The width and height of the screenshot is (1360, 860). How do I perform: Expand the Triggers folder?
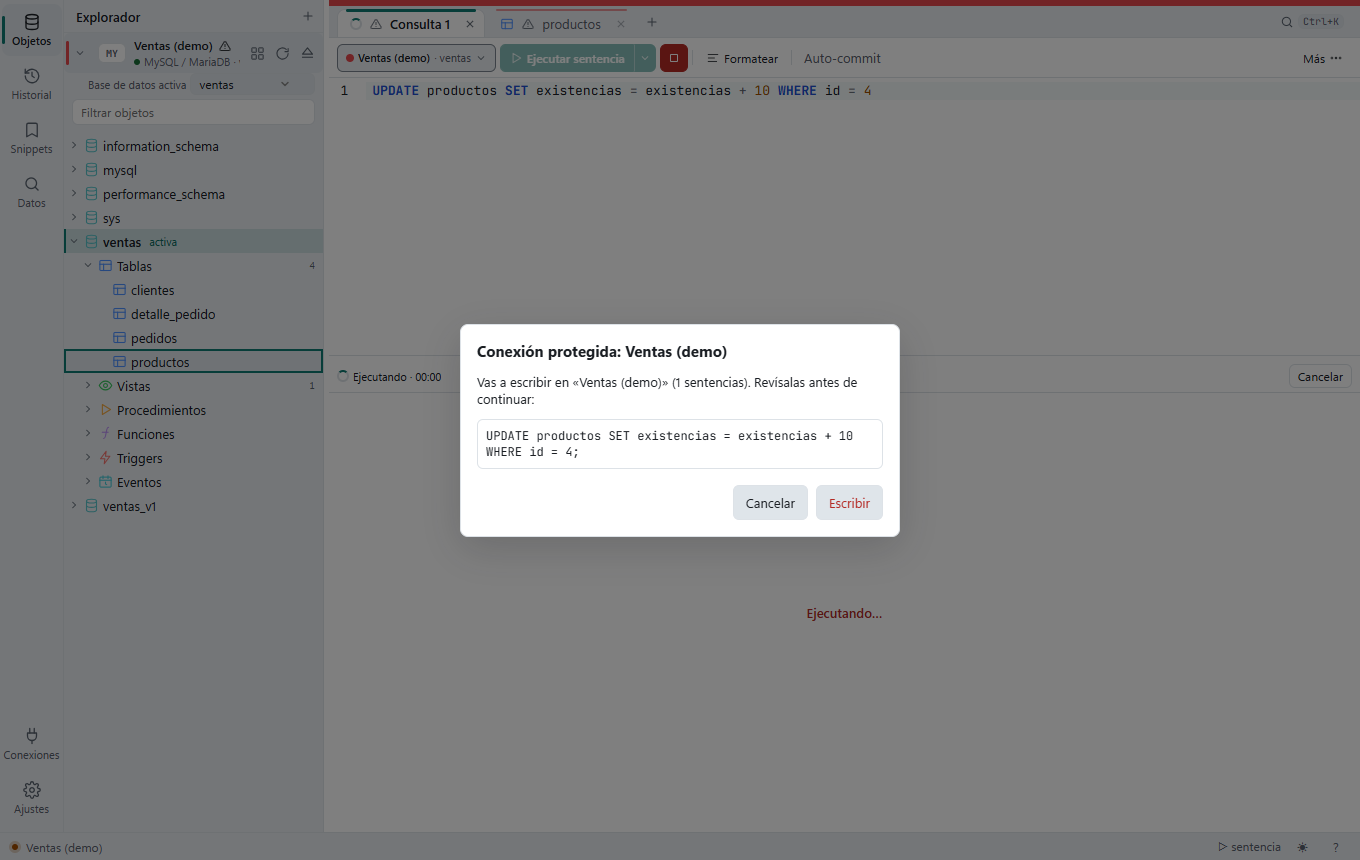(x=88, y=458)
